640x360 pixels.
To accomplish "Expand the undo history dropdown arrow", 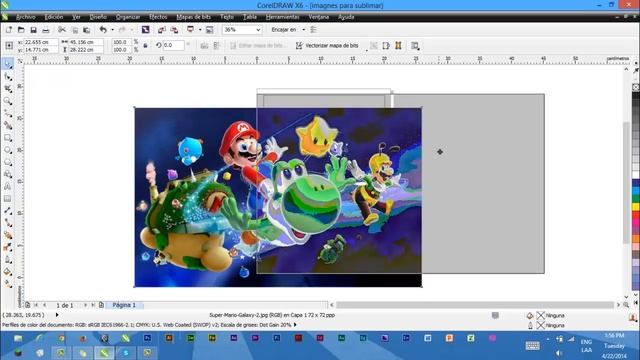I will click(112, 30).
